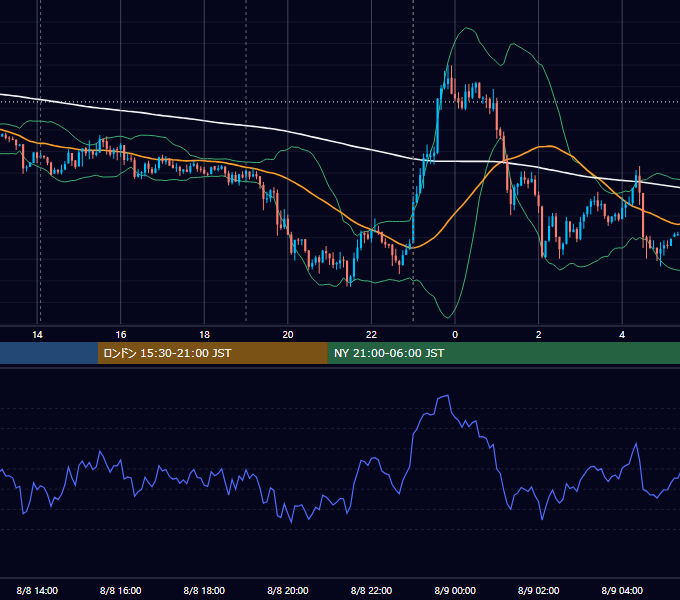Image resolution: width=680 pixels, height=600 pixels.
Task: Click the 18 hour axis label
Action: [x=204, y=335]
